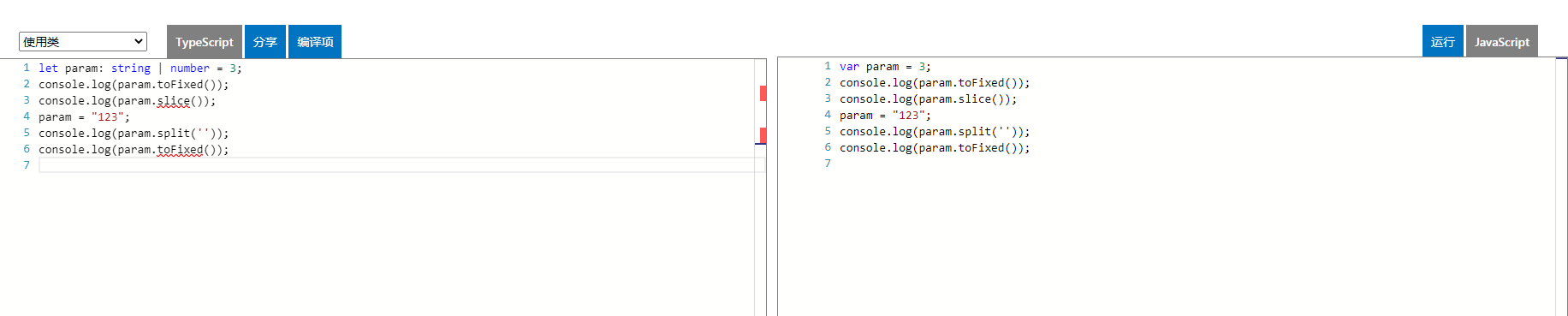1568x316 pixels.
Task: Click the lower red error marker in the overview ruler
Action: pyautogui.click(x=763, y=135)
